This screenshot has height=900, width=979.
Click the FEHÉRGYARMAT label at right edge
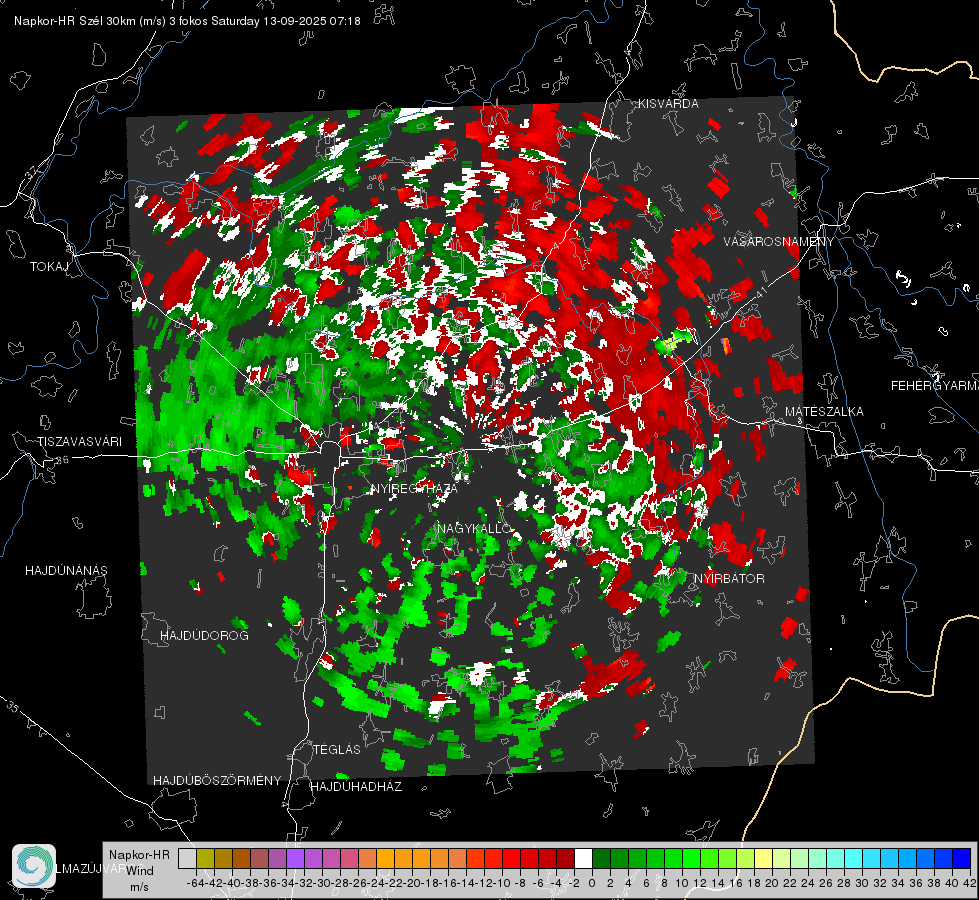point(934,385)
